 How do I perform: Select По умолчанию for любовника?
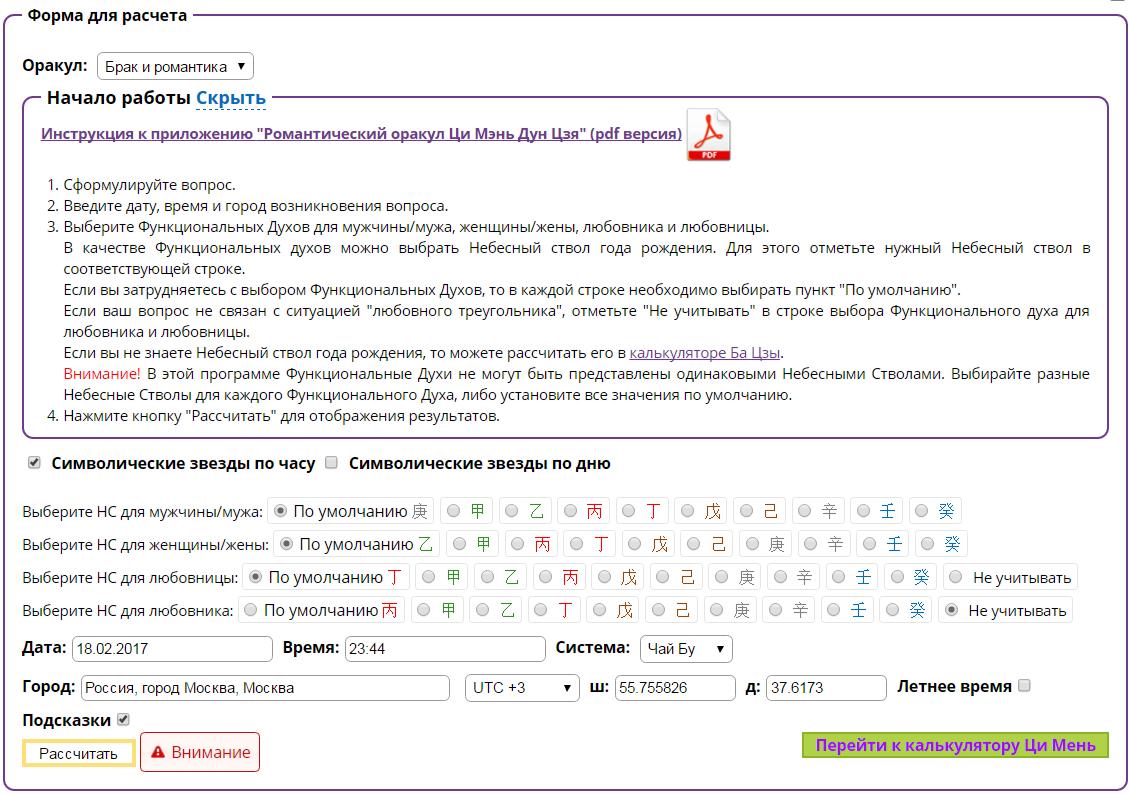(251, 610)
